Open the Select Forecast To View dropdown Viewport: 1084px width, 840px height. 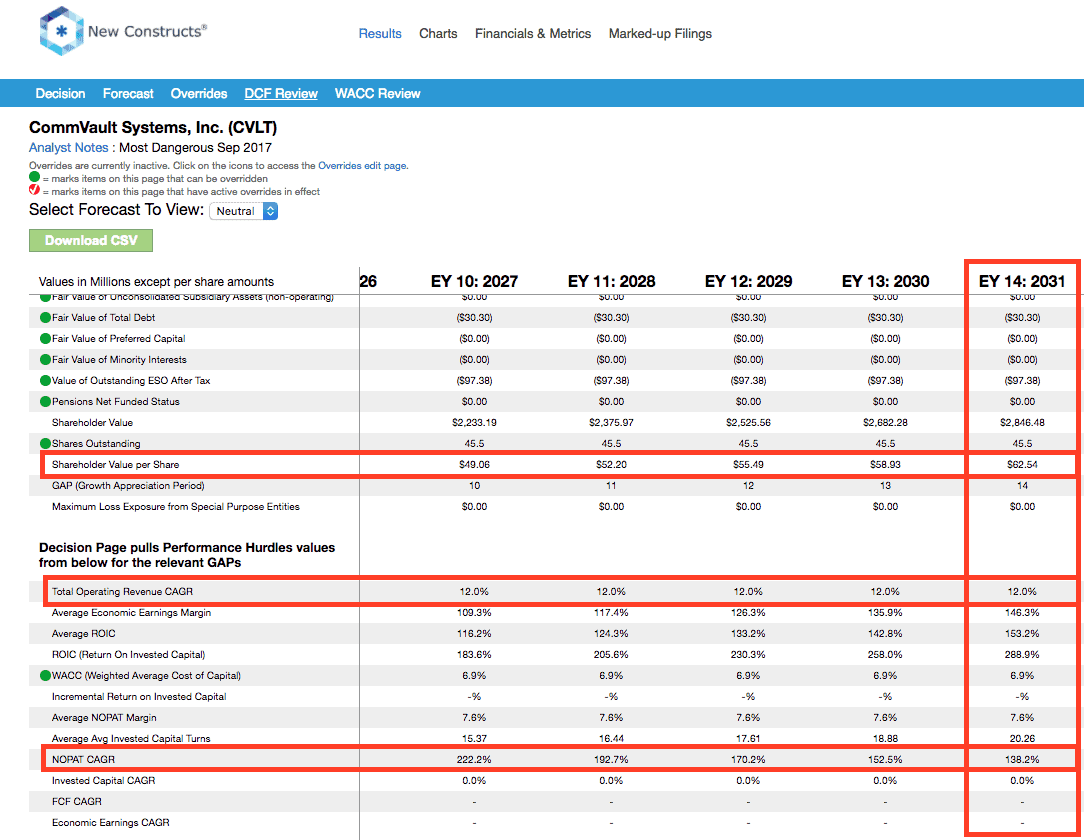click(243, 211)
